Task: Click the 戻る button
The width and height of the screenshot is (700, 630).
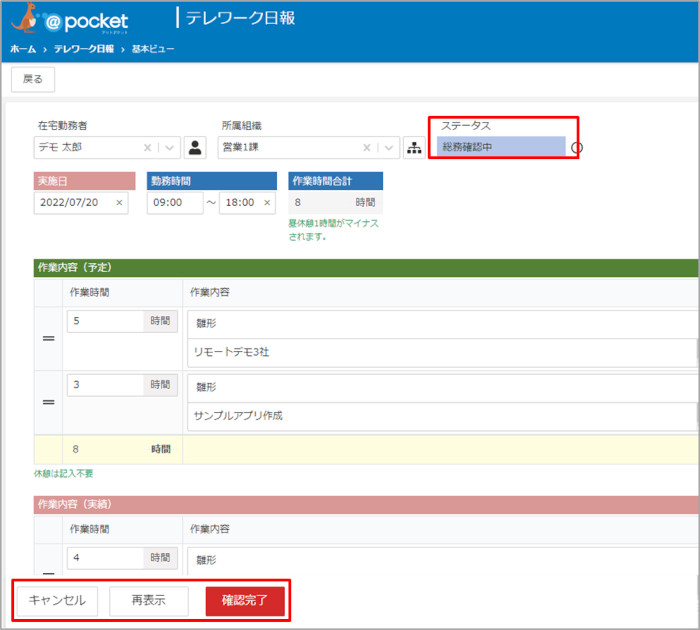Action: tap(33, 79)
